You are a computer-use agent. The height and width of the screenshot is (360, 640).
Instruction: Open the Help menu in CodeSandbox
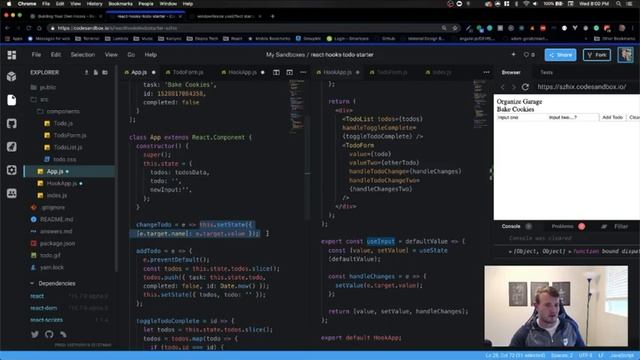pyautogui.click(x=151, y=55)
